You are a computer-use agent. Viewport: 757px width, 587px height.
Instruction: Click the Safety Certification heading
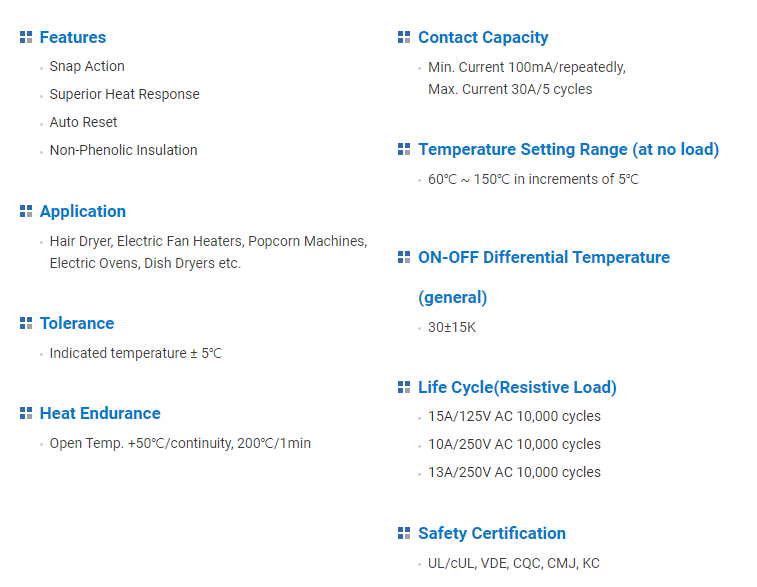492,533
